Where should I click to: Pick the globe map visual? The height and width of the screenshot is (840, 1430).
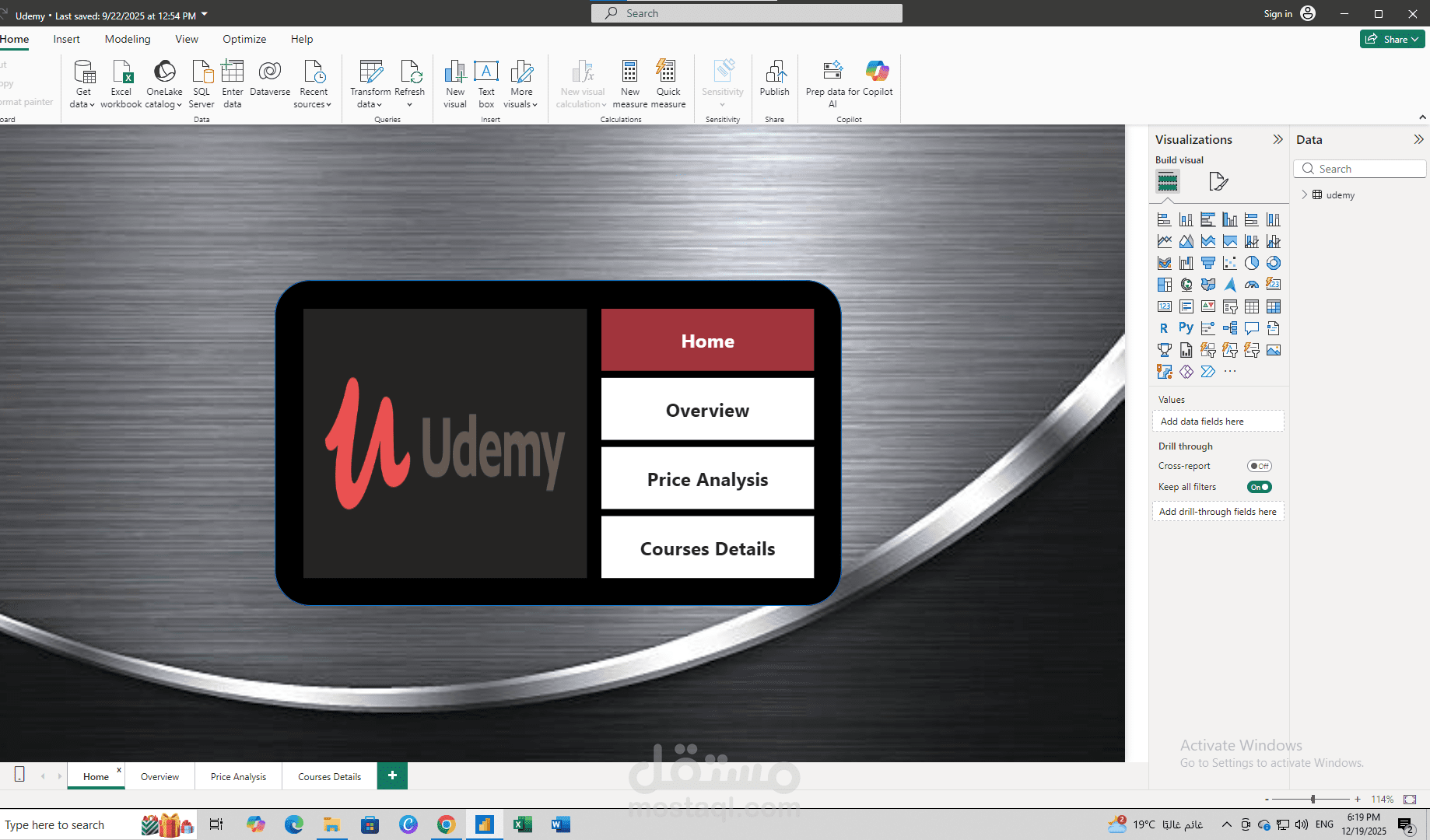pyautogui.click(x=1186, y=285)
